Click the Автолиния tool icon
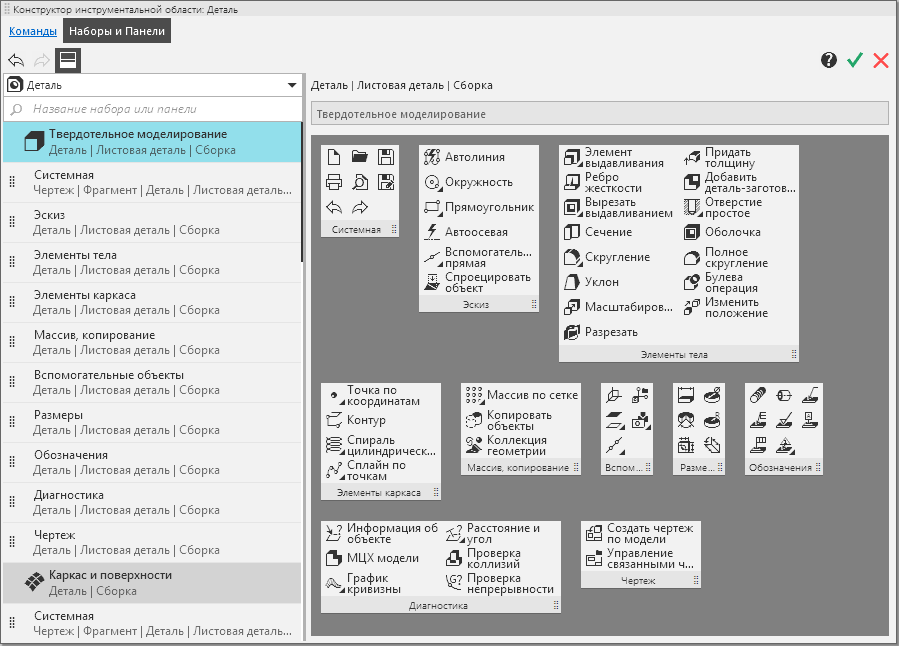 (x=432, y=157)
